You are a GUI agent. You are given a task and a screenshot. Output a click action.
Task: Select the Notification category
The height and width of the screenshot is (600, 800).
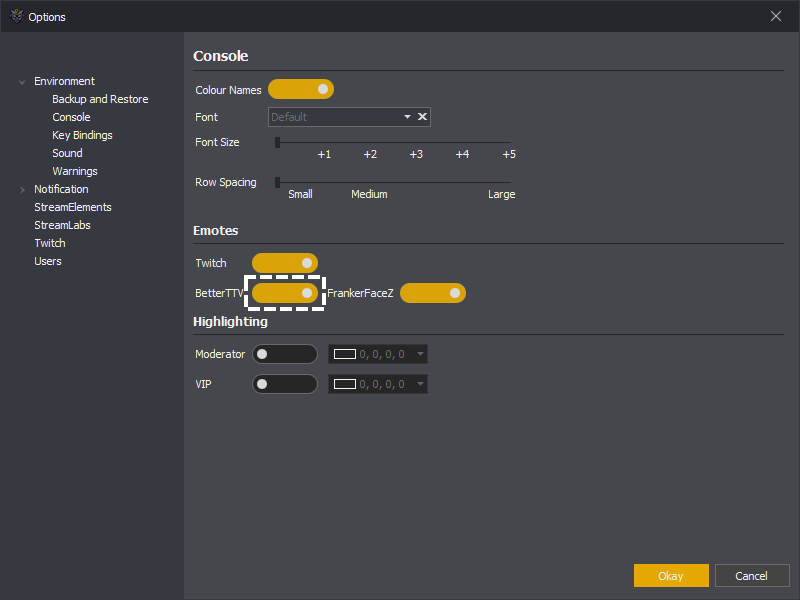(x=61, y=189)
